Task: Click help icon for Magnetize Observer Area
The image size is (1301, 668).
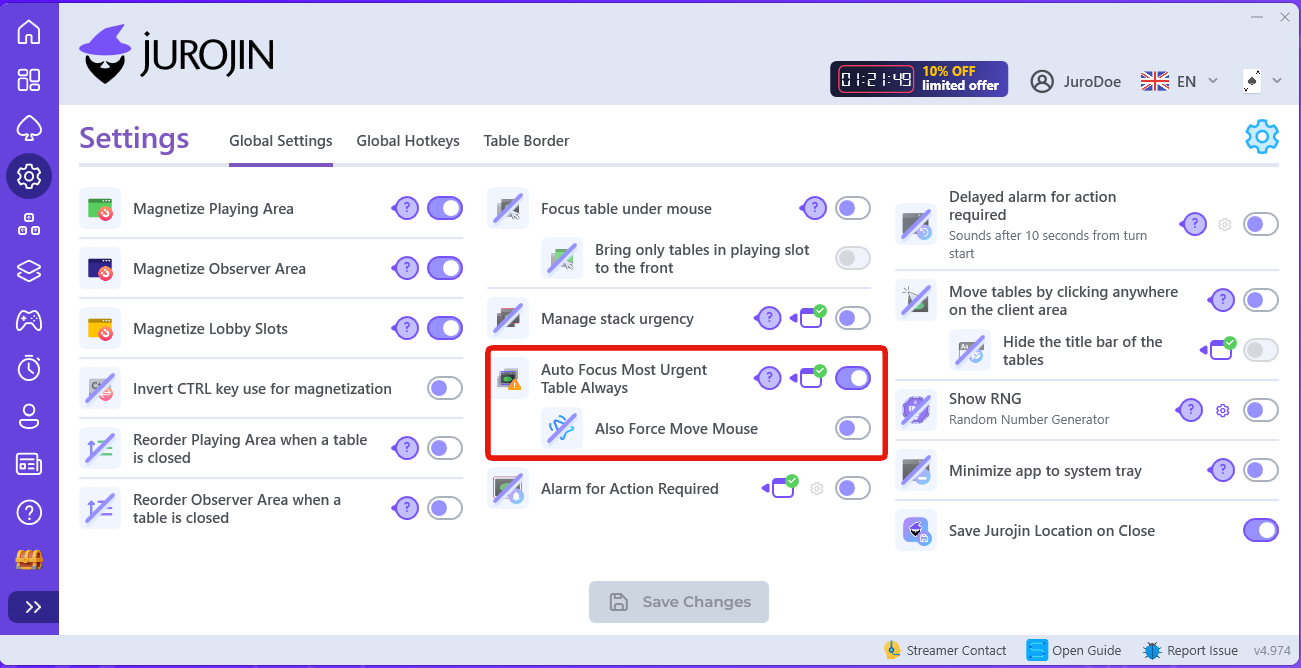Action: click(406, 268)
